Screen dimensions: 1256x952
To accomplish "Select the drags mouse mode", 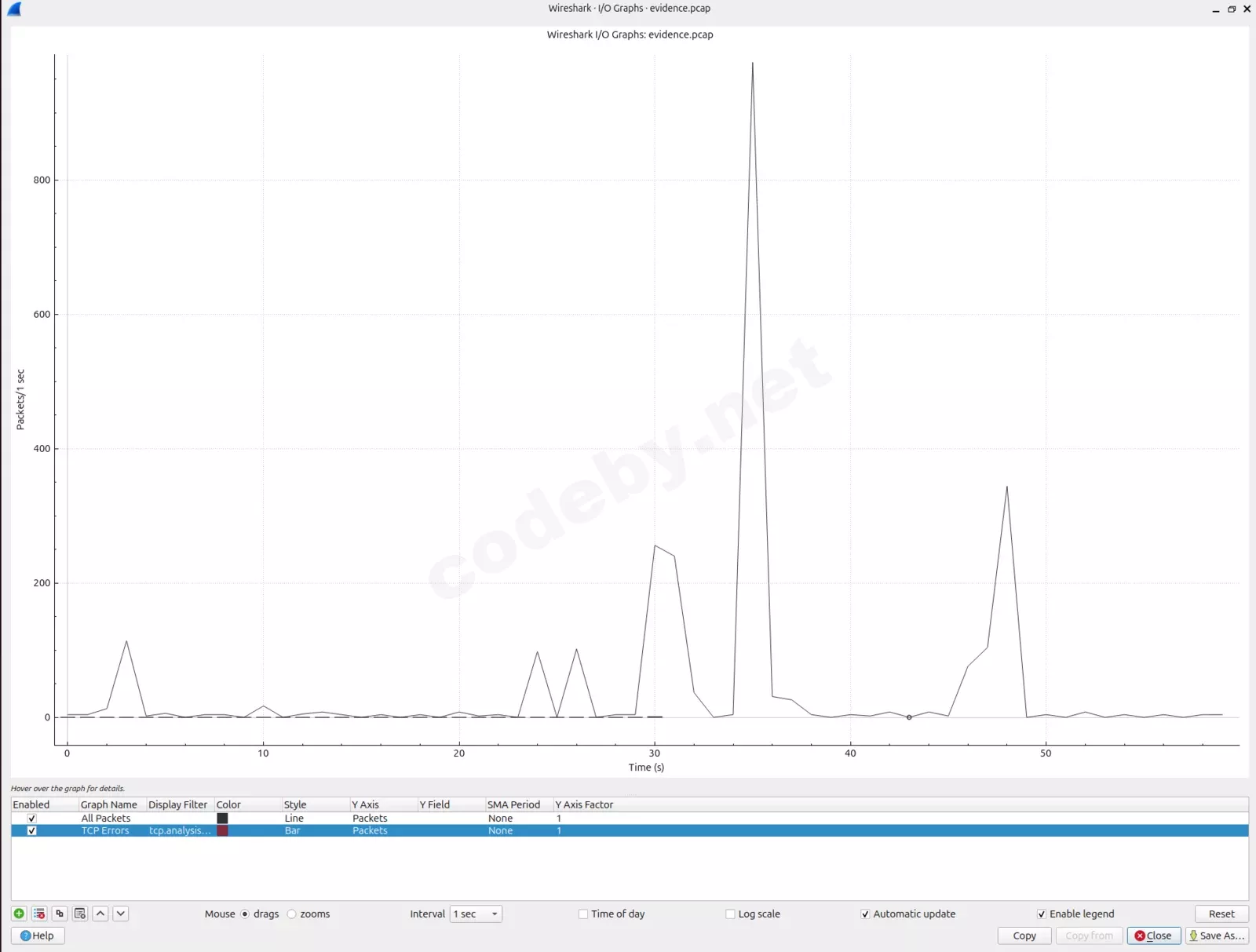I will coord(245,914).
